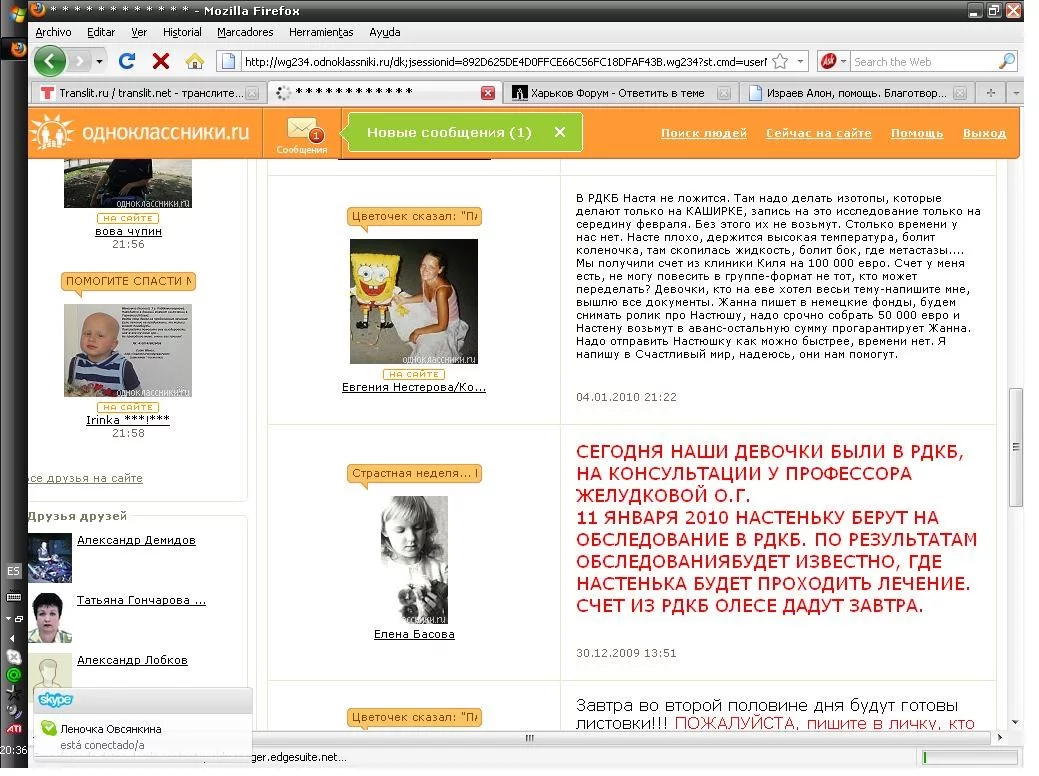Open the Сейчас на сайте link

click(818, 134)
